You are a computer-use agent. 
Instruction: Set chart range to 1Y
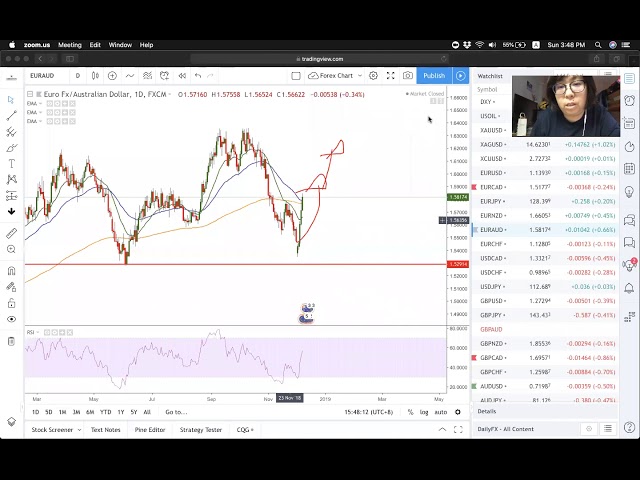click(x=120, y=412)
